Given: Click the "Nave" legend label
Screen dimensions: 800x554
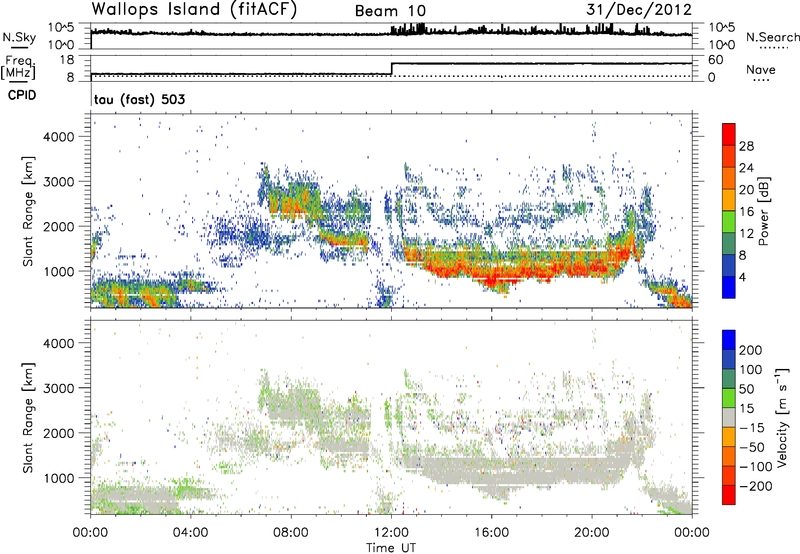Looking at the screenshot, I should coord(761,69).
